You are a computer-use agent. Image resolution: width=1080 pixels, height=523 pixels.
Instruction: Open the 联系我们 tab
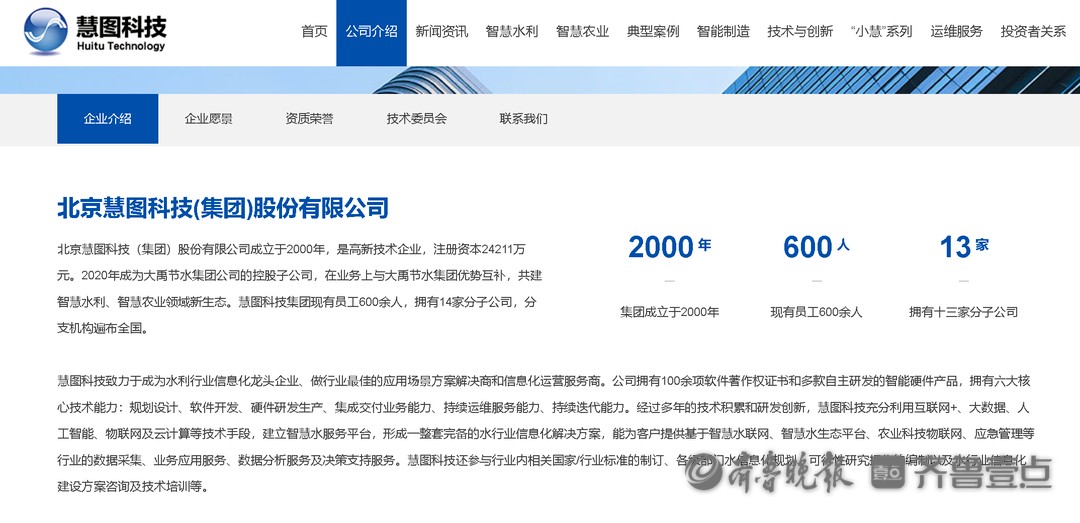[x=523, y=119]
